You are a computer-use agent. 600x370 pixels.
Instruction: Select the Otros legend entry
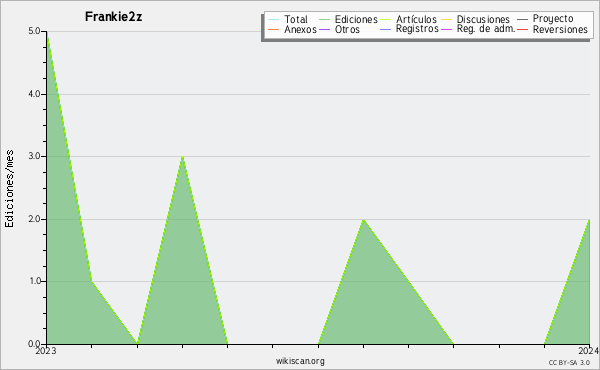[x=339, y=29]
